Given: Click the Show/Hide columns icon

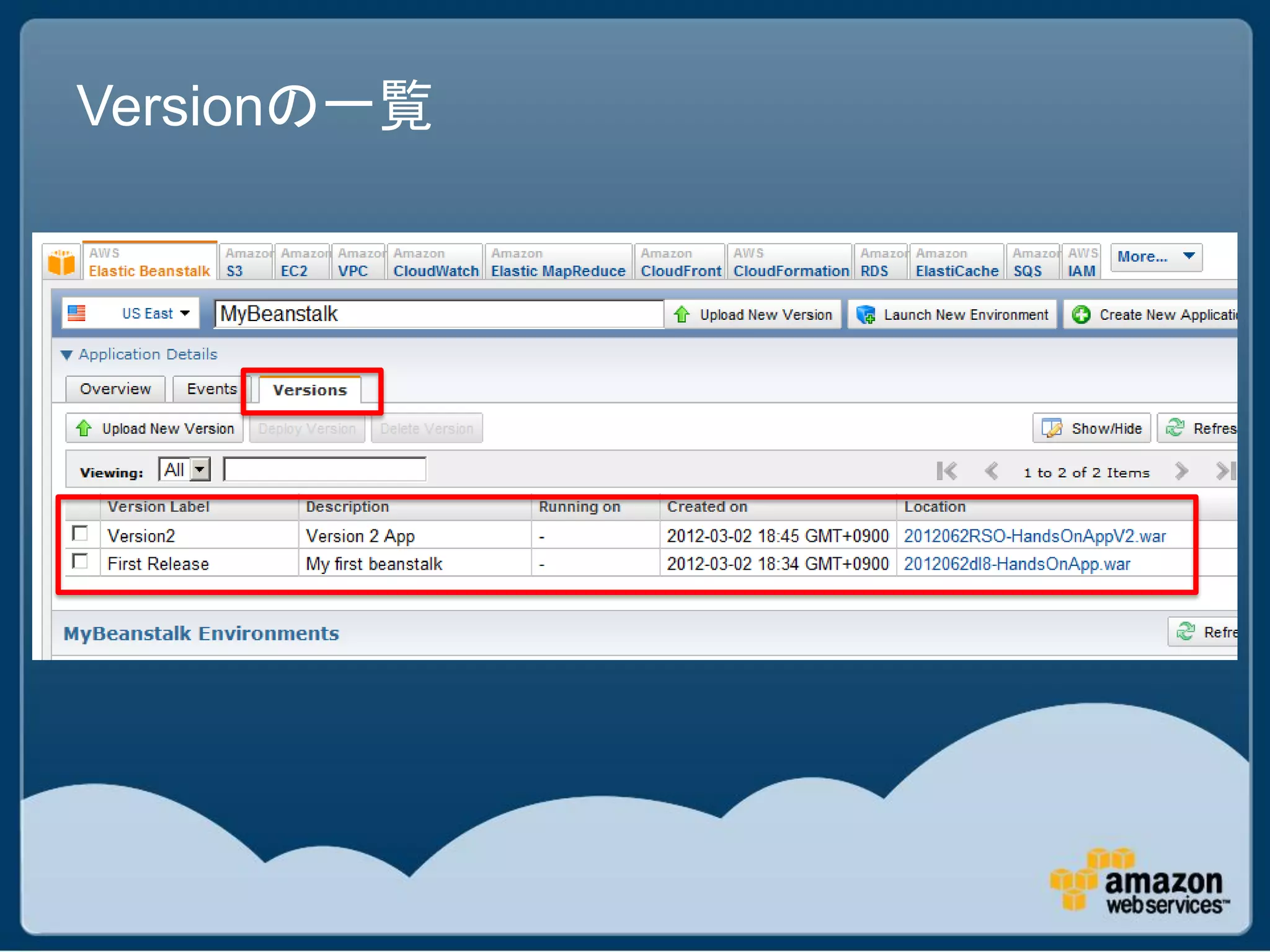Looking at the screenshot, I should pyautogui.click(x=1052, y=428).
